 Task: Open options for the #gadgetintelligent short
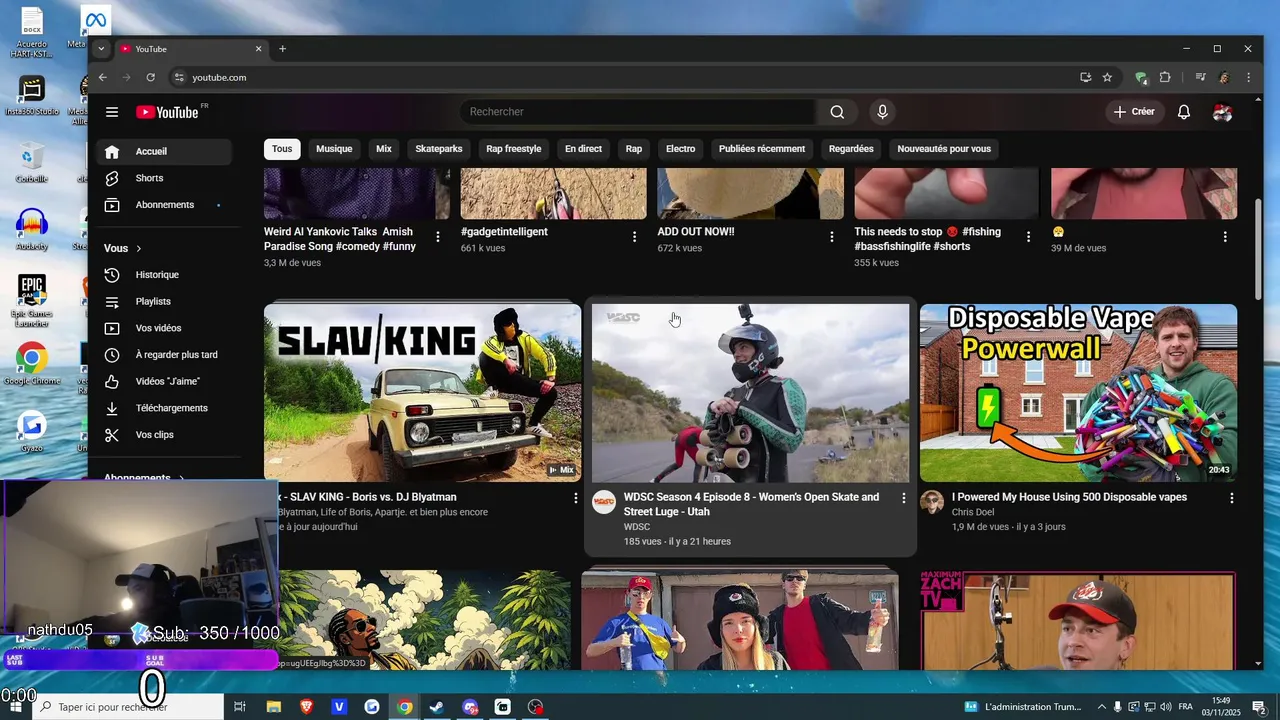(x=634, y=237)
